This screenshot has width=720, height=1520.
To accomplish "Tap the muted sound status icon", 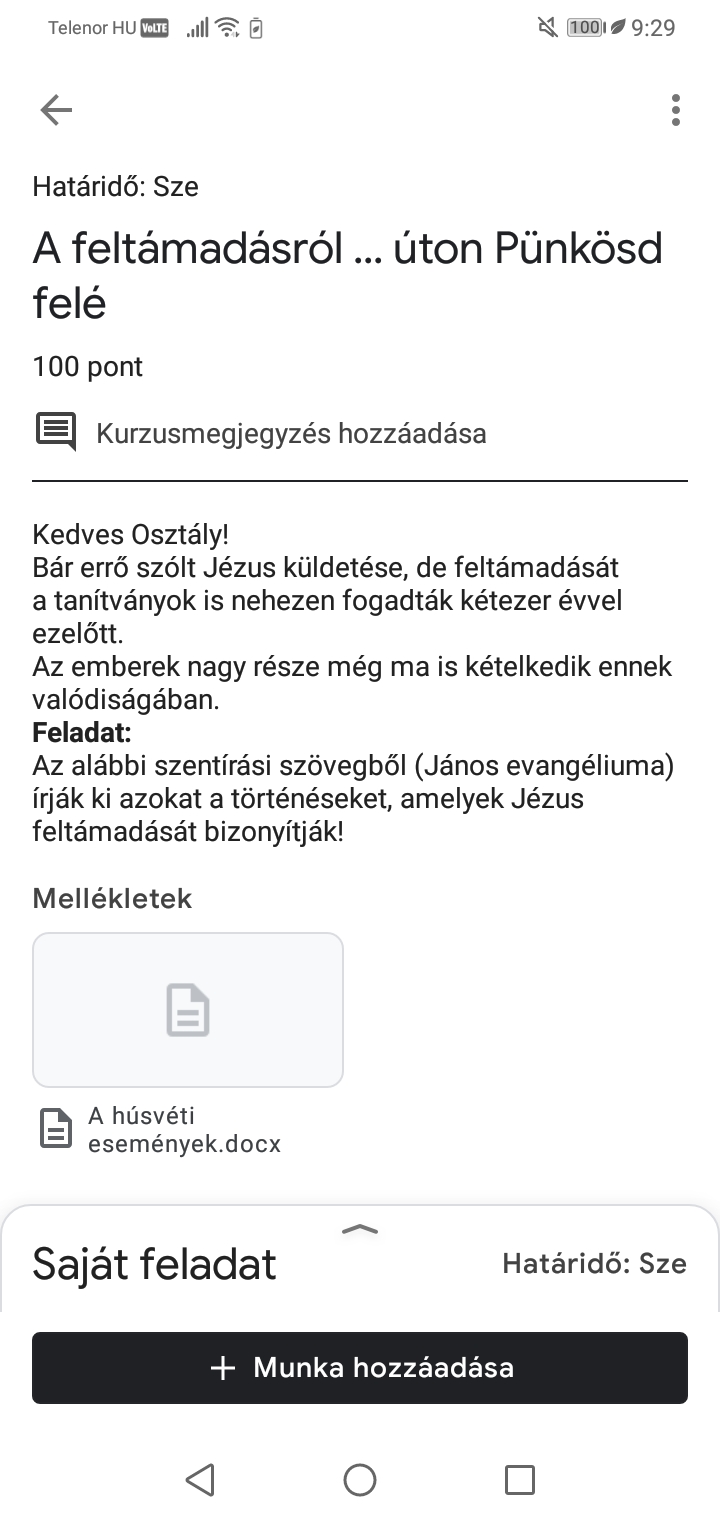I will coord(548,28).
